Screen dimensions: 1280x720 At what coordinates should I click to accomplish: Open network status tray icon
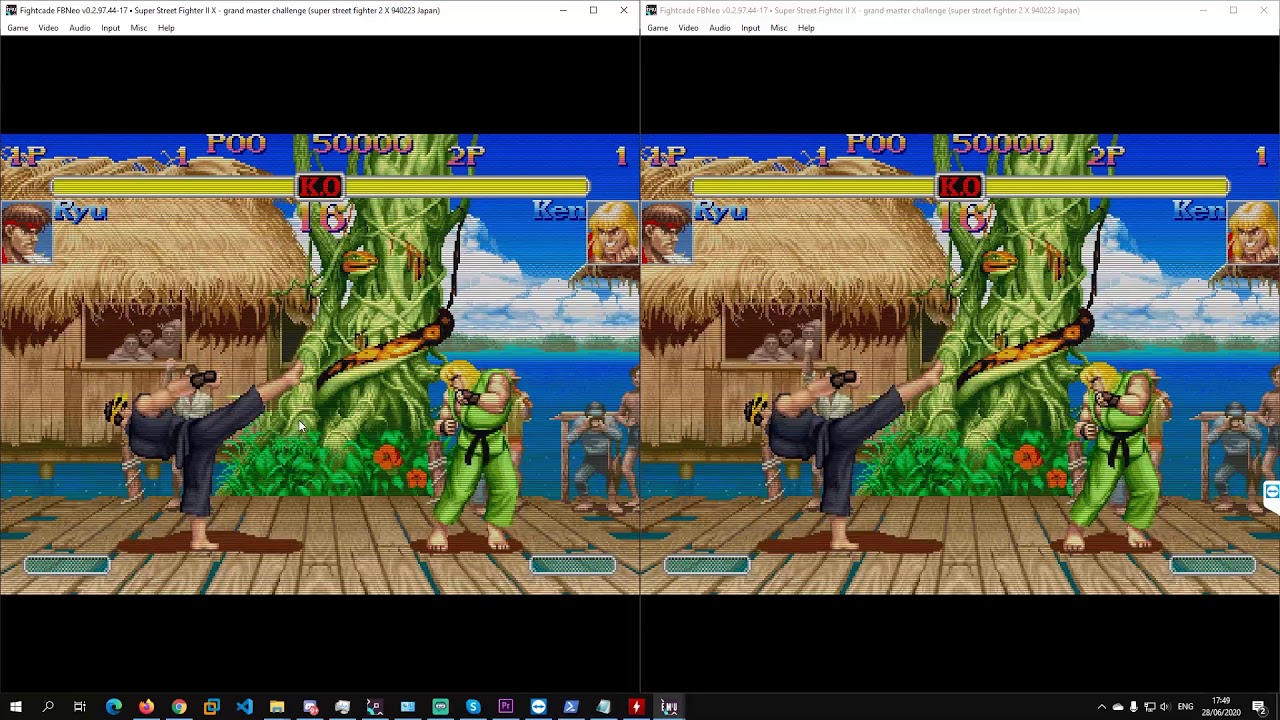1149,707
